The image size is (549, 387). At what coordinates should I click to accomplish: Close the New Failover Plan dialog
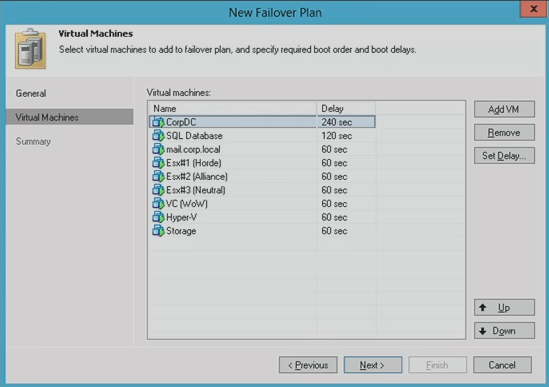[x=533, y=9]
